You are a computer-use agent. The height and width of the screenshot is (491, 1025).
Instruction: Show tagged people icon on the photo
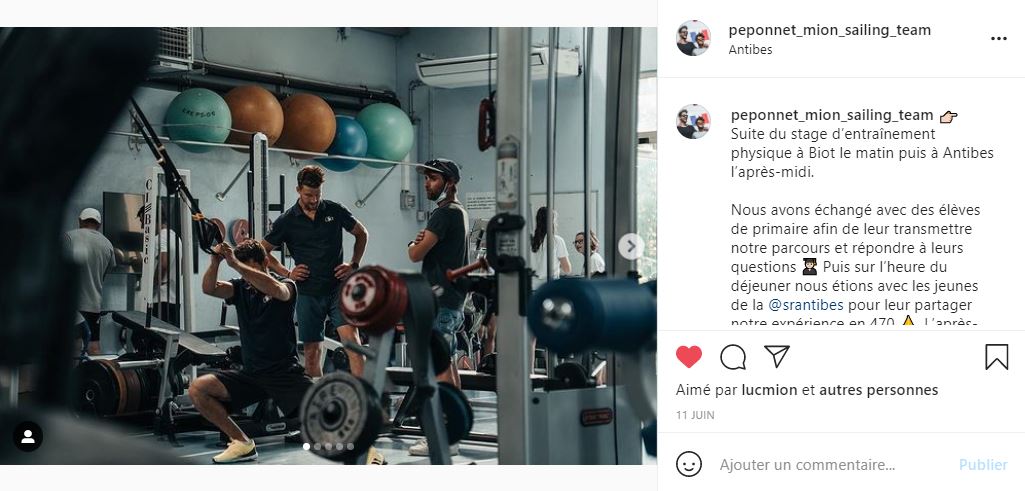point(28,437)
